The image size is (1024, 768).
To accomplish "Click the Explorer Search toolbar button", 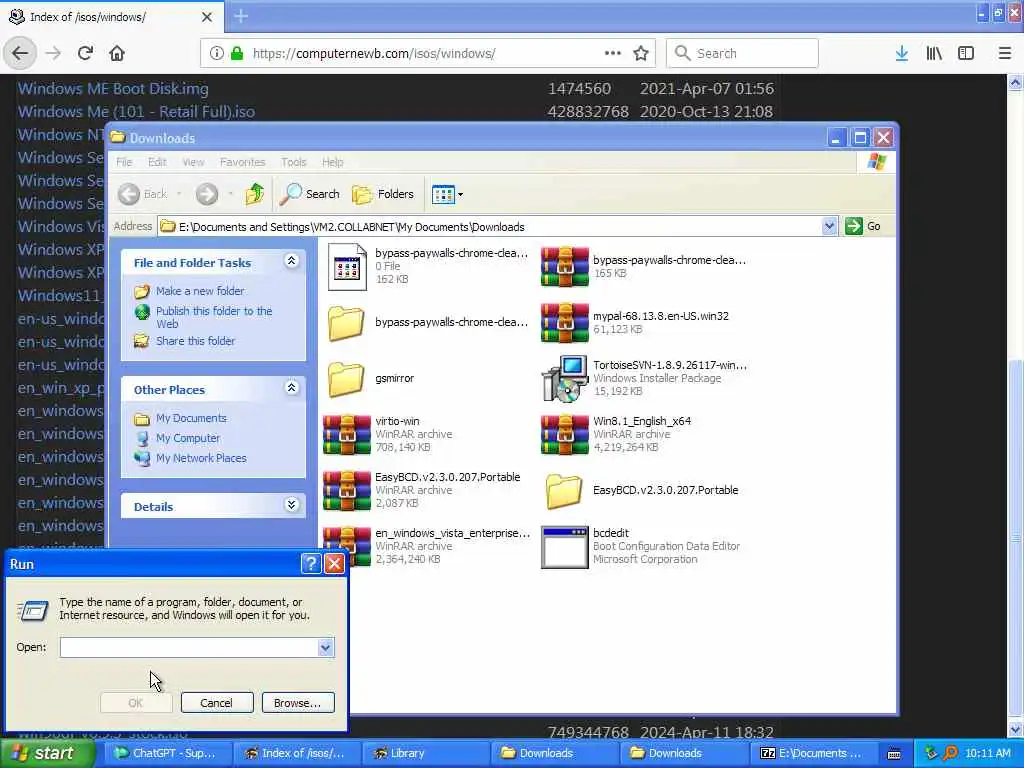I will coord(310,194).
